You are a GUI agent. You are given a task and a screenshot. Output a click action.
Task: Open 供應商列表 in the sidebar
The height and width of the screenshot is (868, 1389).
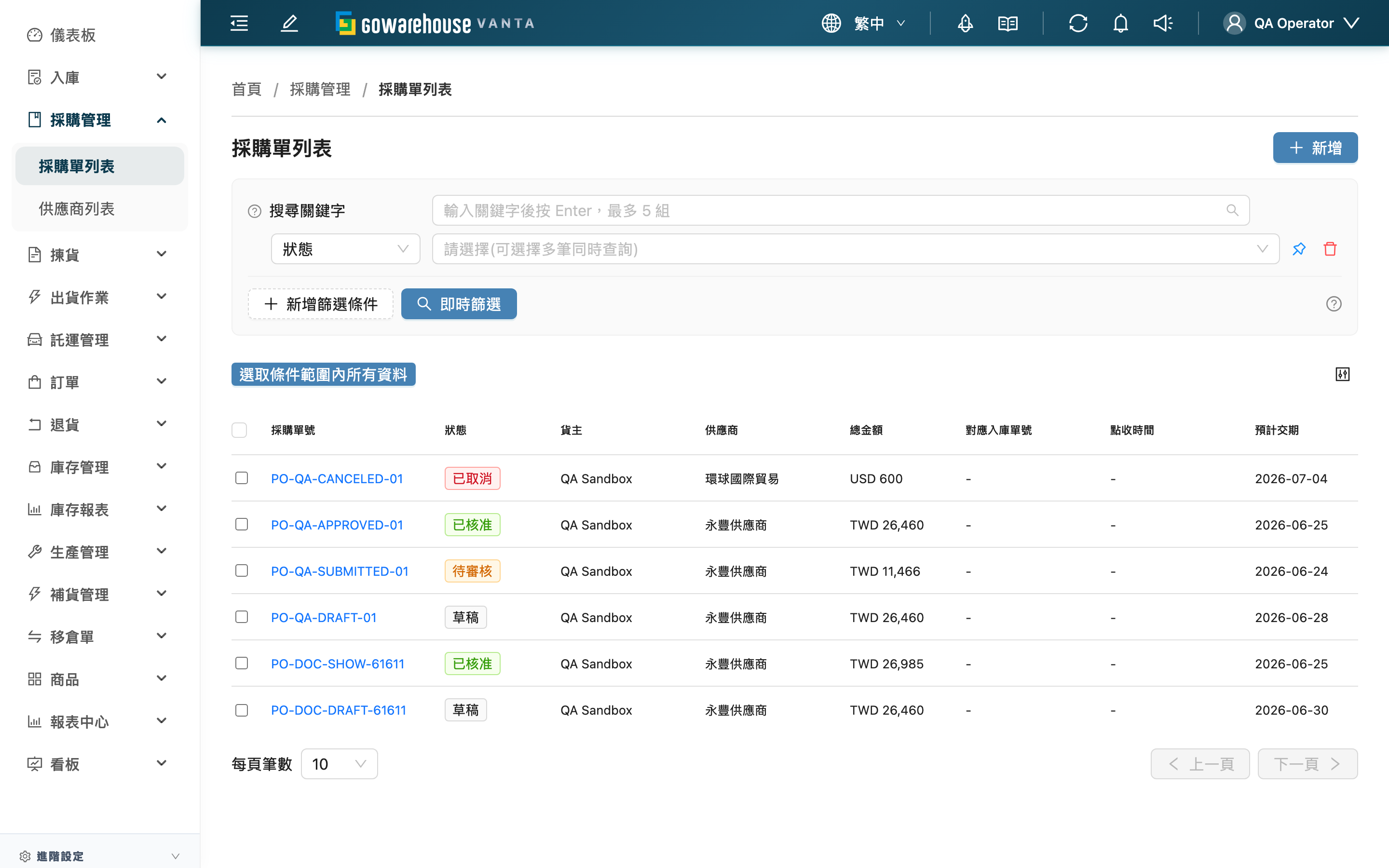point(100,209)
